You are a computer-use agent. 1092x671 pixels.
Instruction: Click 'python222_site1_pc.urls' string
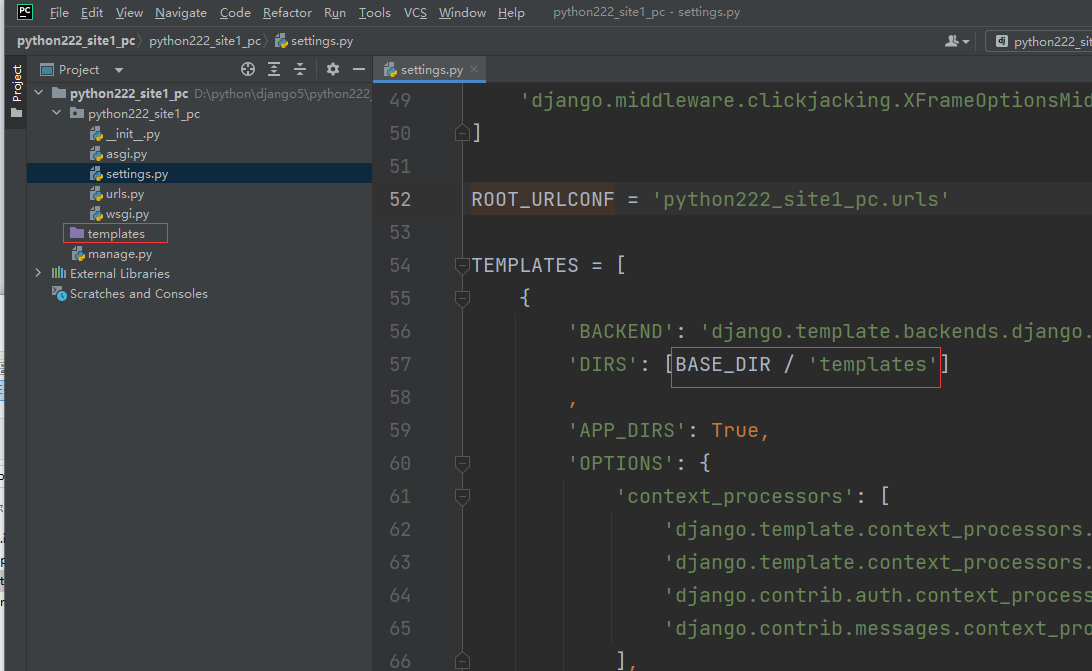(801, 199)
